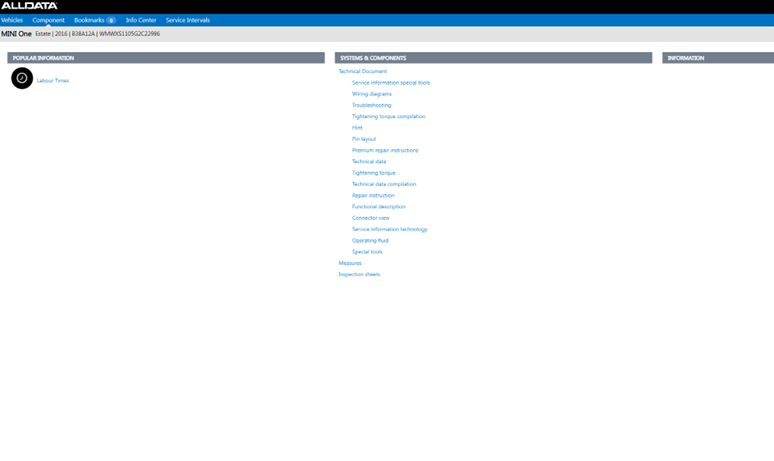Click the Systems & Components header
Viewport: 774px width, 461px height.
click(x=493, y=58)
